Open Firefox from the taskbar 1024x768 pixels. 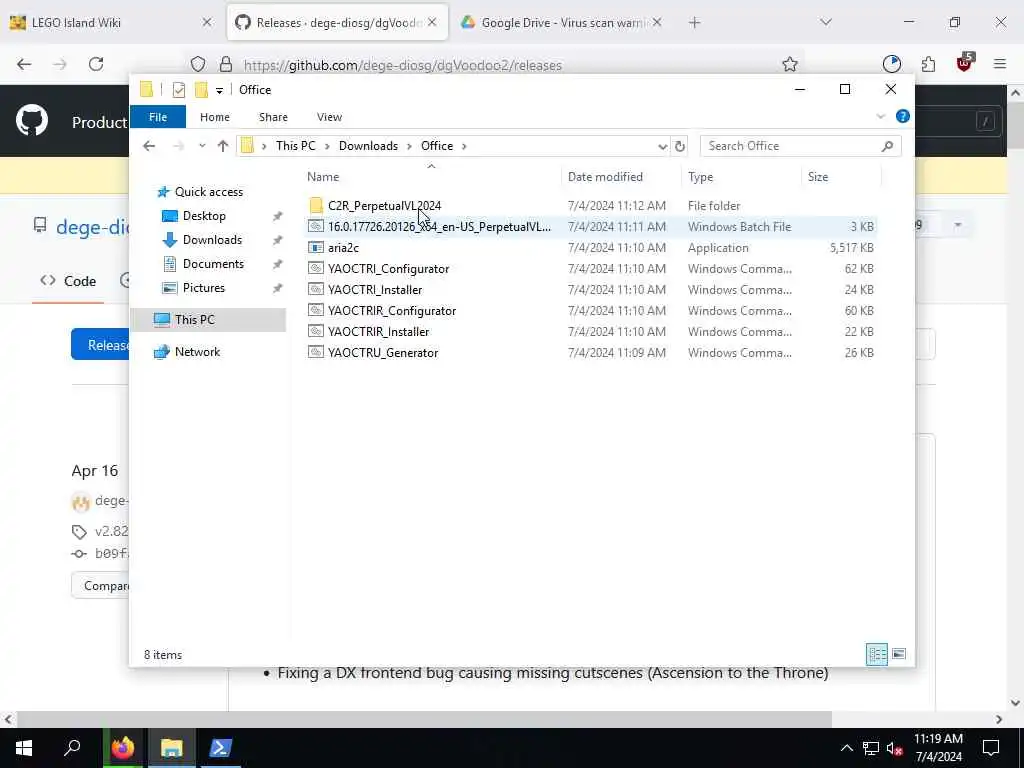122,747
